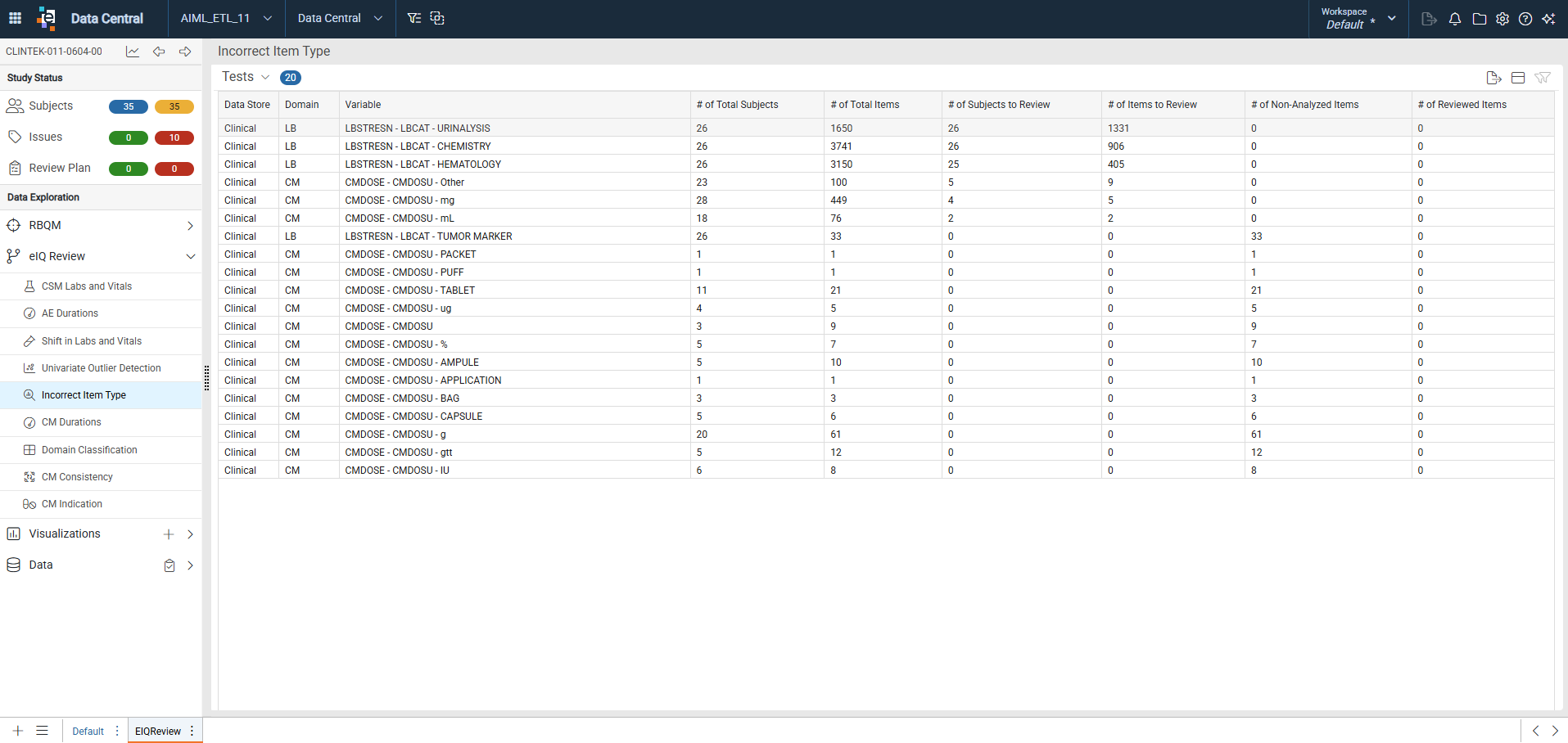
Task: Toggle the panel layout icon above table
Action: click(x=1518, y=78)
